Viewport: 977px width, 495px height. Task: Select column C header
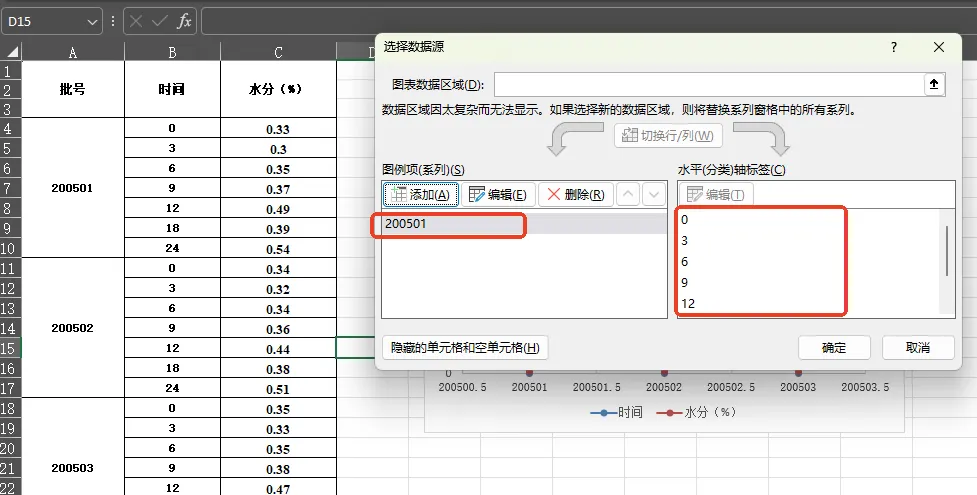click(x=279, y=52)
